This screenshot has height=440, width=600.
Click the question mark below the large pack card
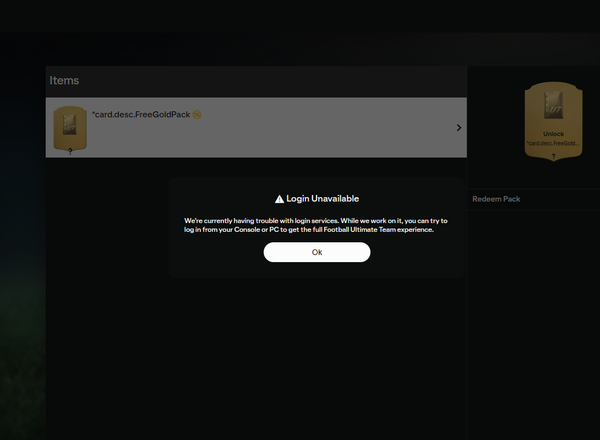coord(553,157)
